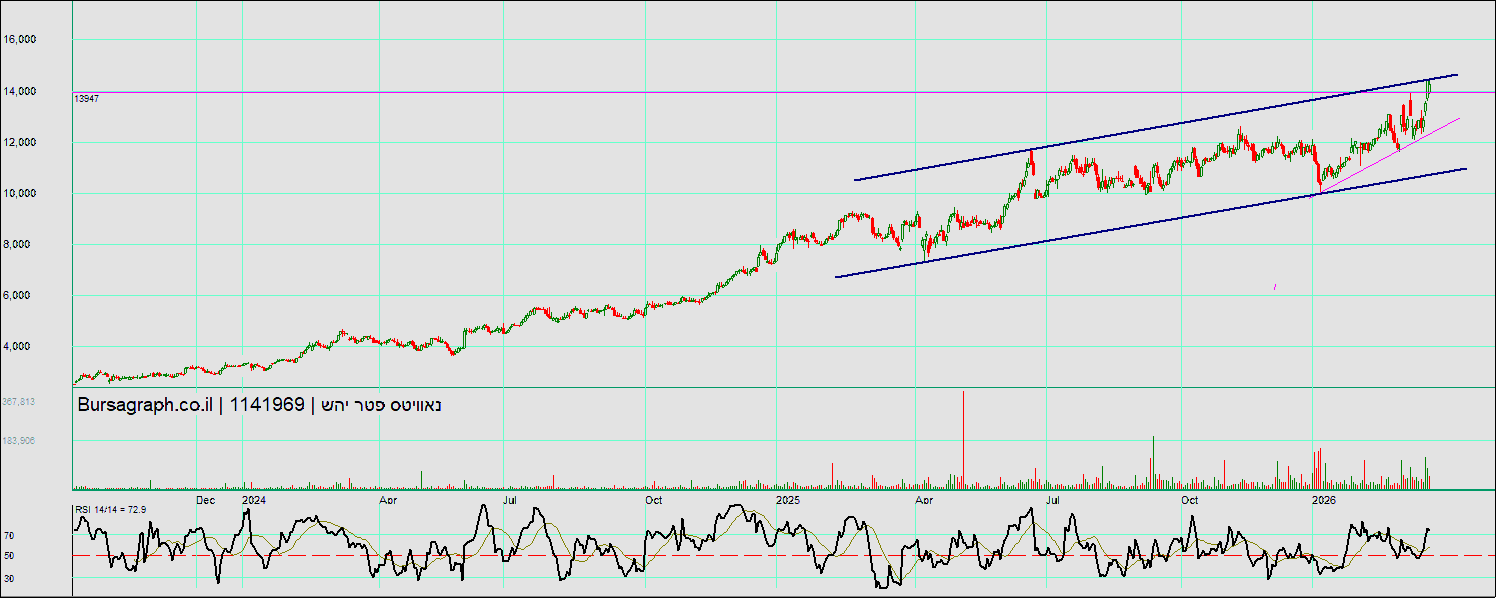Click the 16,000 price axis label
1496x598 pixels.
[48, 40]
